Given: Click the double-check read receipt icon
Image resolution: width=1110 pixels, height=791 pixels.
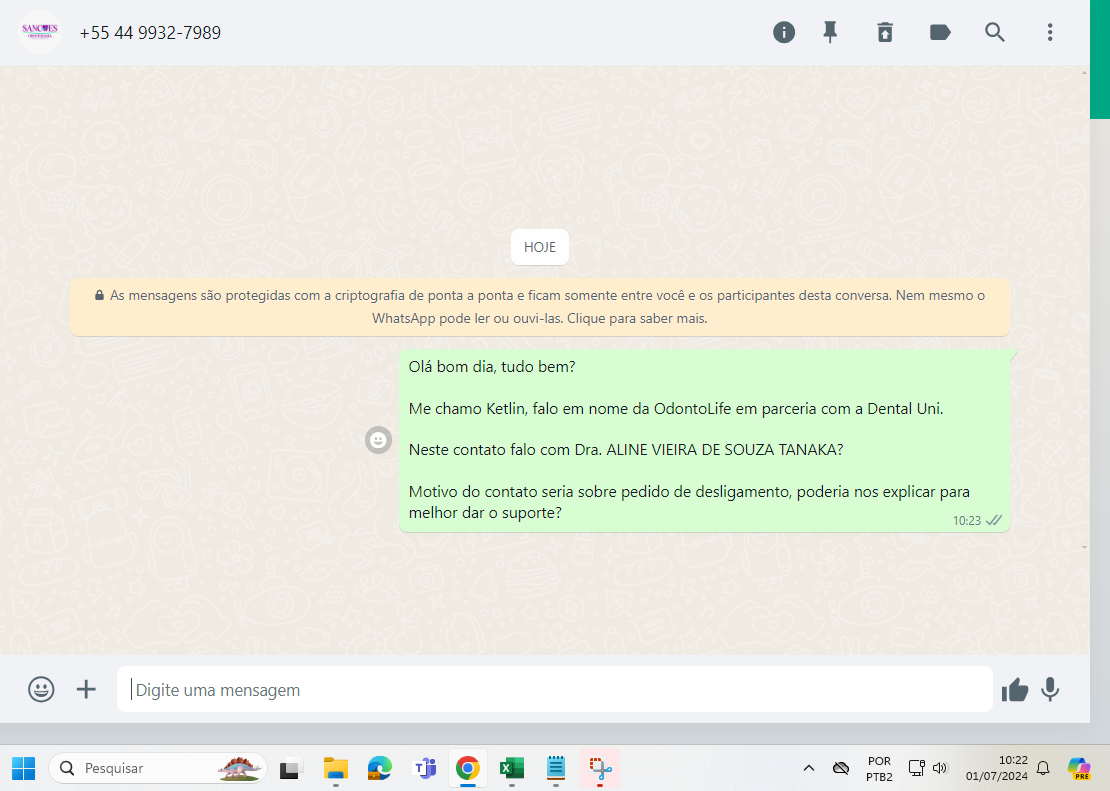Looking at the screenshot, I should tap(994, 520).
